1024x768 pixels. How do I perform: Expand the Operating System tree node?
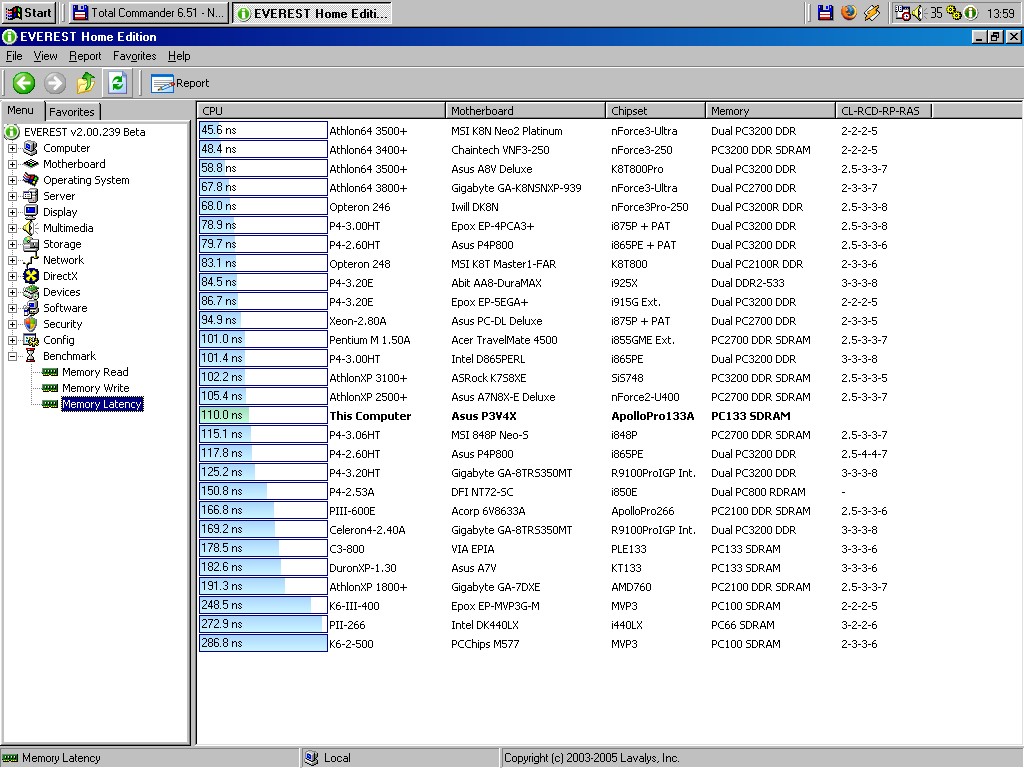click(12, 180)
